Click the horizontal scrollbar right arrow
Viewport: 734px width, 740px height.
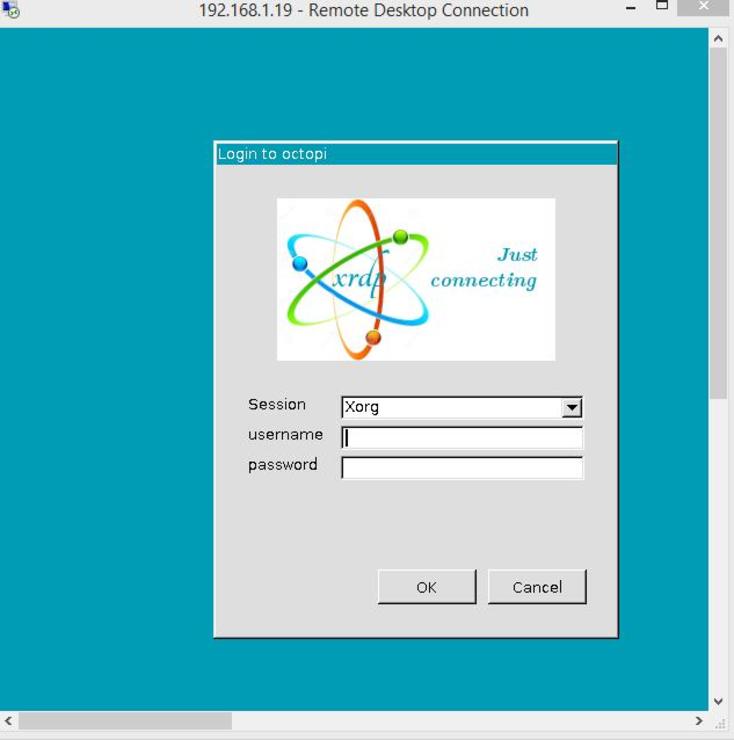[699, 721]
